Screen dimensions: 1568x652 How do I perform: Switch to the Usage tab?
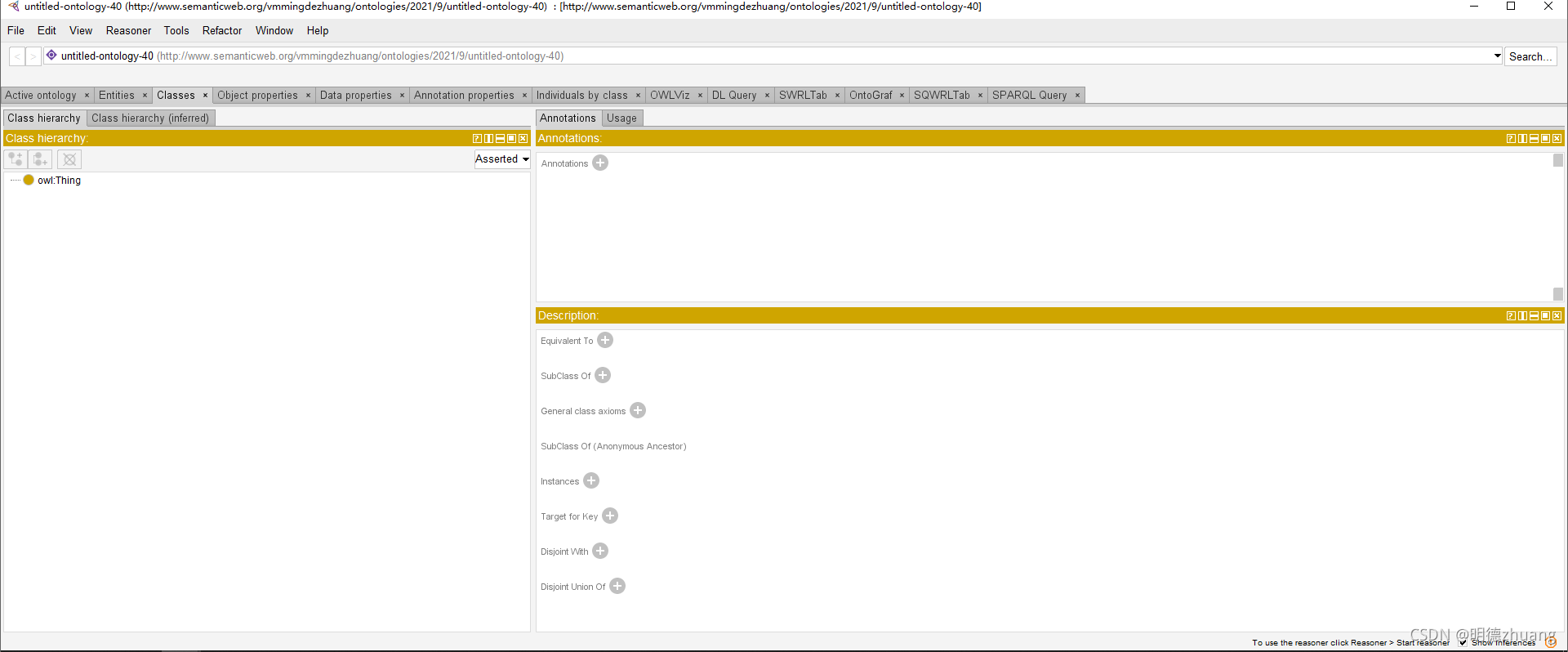click(621, 118)
